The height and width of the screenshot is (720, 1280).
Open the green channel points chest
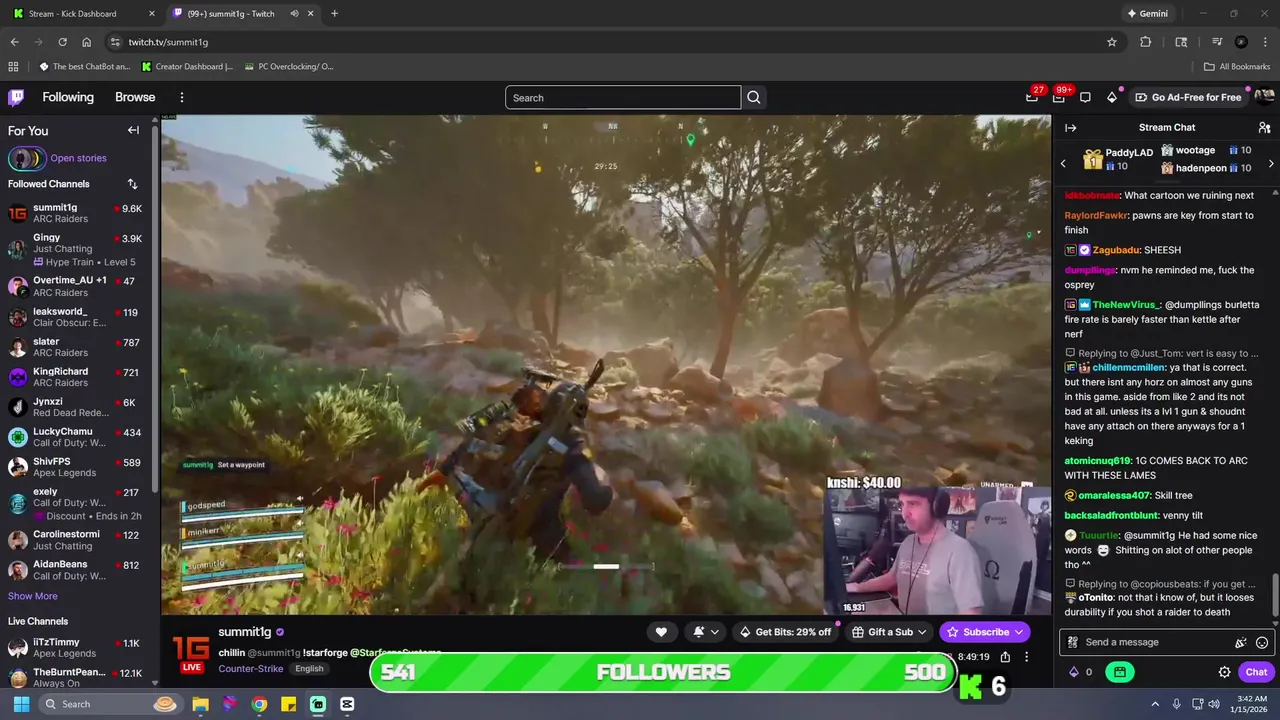pos(1119,672)
